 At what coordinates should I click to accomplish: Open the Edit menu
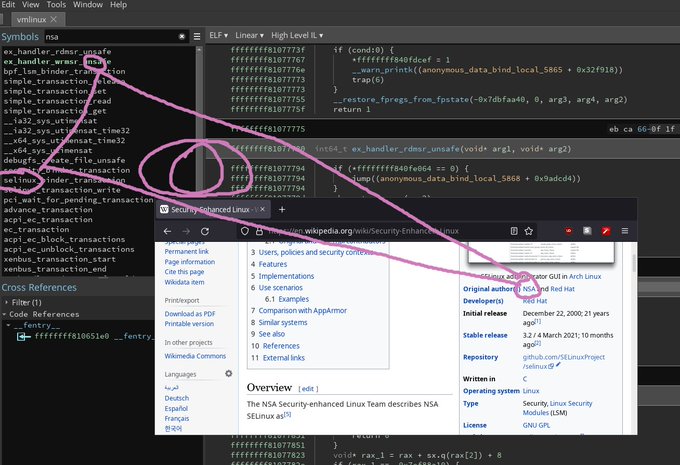(x=8, y=5)
